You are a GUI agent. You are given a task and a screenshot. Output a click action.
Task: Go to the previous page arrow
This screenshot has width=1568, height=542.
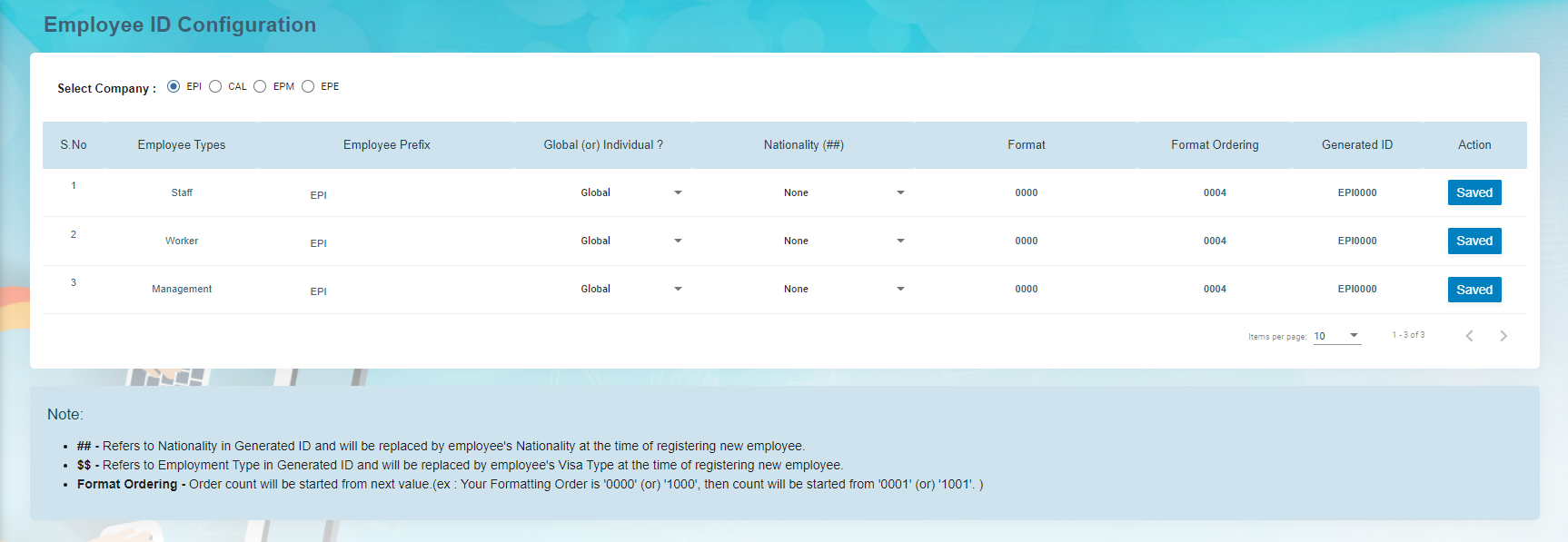click(1469, 336)
